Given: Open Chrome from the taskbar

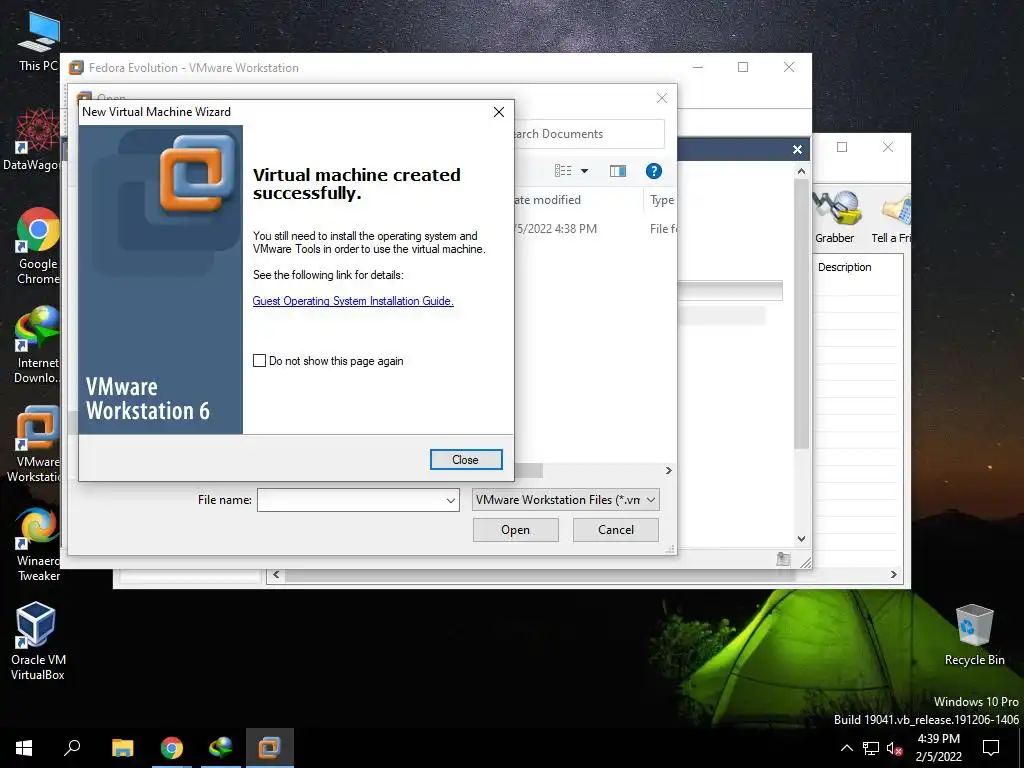Looking at the screenshot, I should click(x=172, y=748).
